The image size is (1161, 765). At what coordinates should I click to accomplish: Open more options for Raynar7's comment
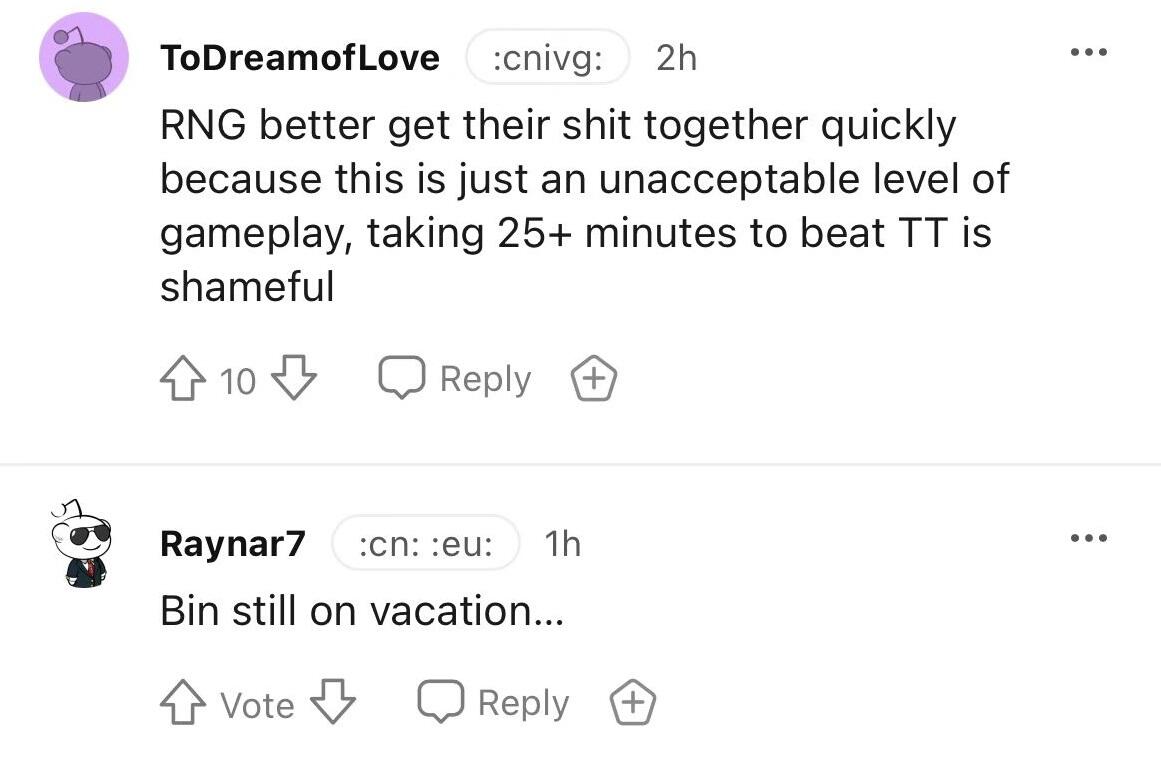click(1088, 539)
